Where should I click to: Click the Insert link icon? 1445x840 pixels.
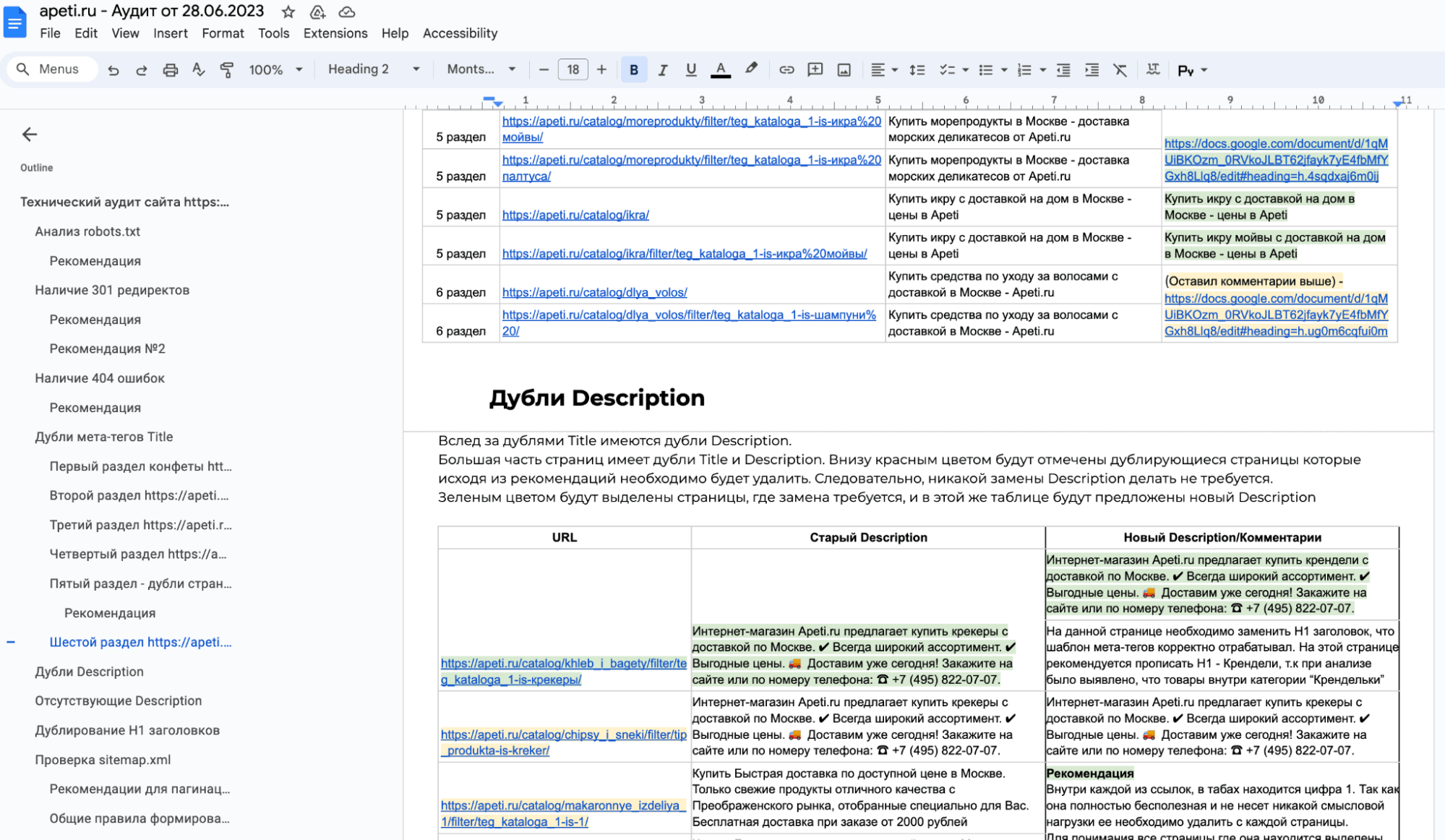coord(786,70)
